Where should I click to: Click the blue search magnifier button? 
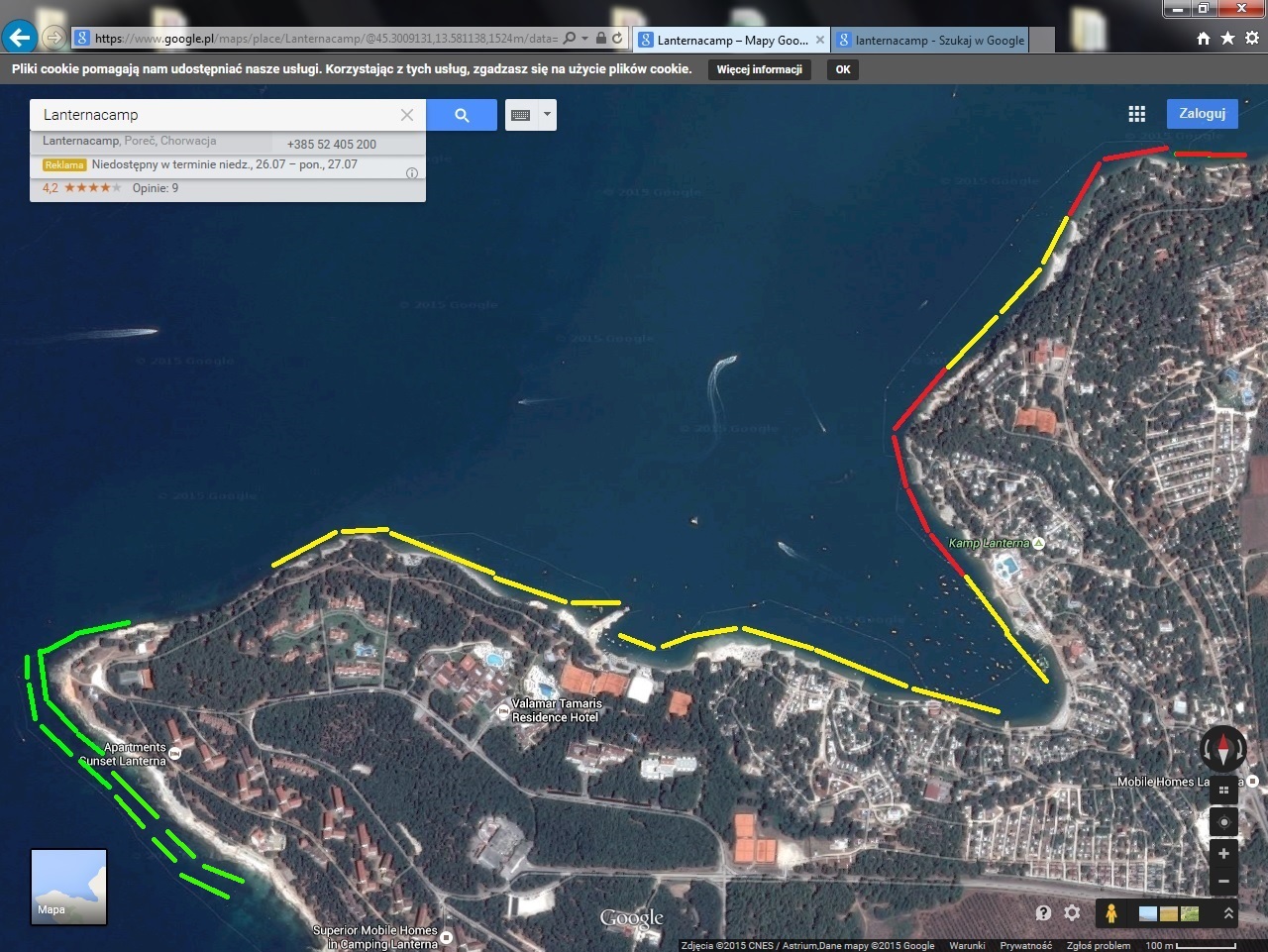[462, 115]
